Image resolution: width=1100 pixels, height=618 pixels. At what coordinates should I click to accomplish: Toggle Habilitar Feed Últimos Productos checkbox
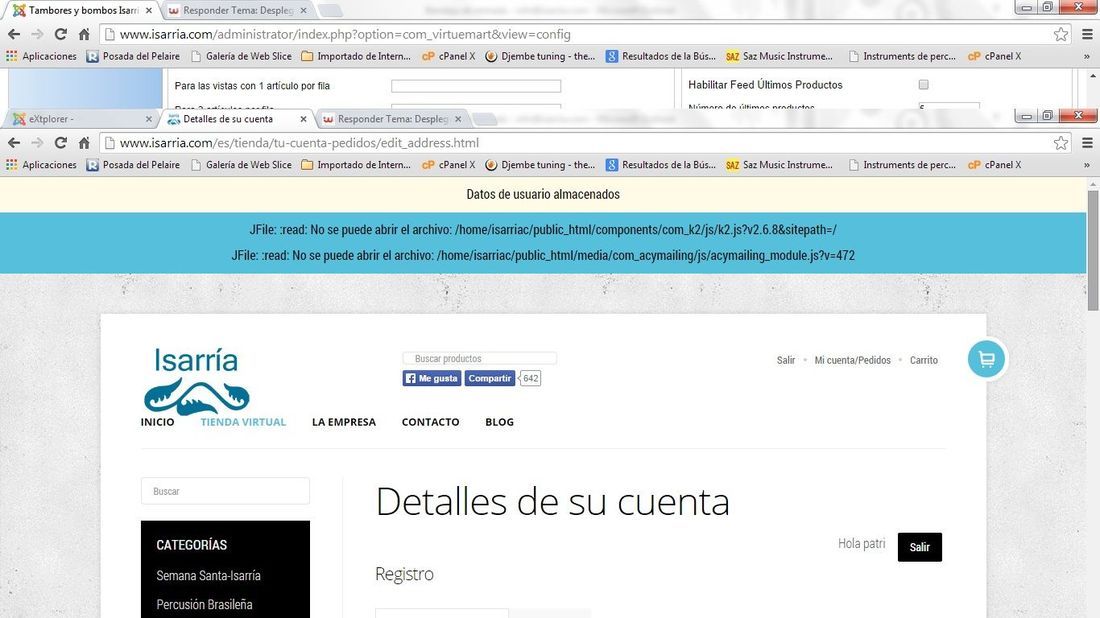point(923,85)
